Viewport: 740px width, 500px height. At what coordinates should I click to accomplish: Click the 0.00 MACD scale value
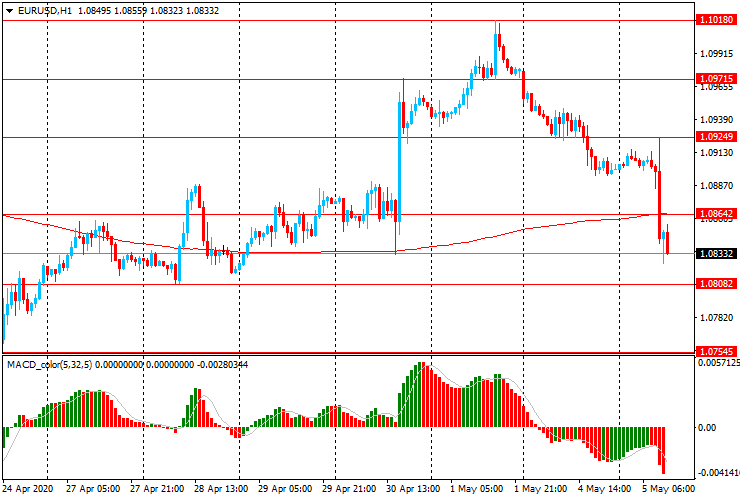point(706,428)
